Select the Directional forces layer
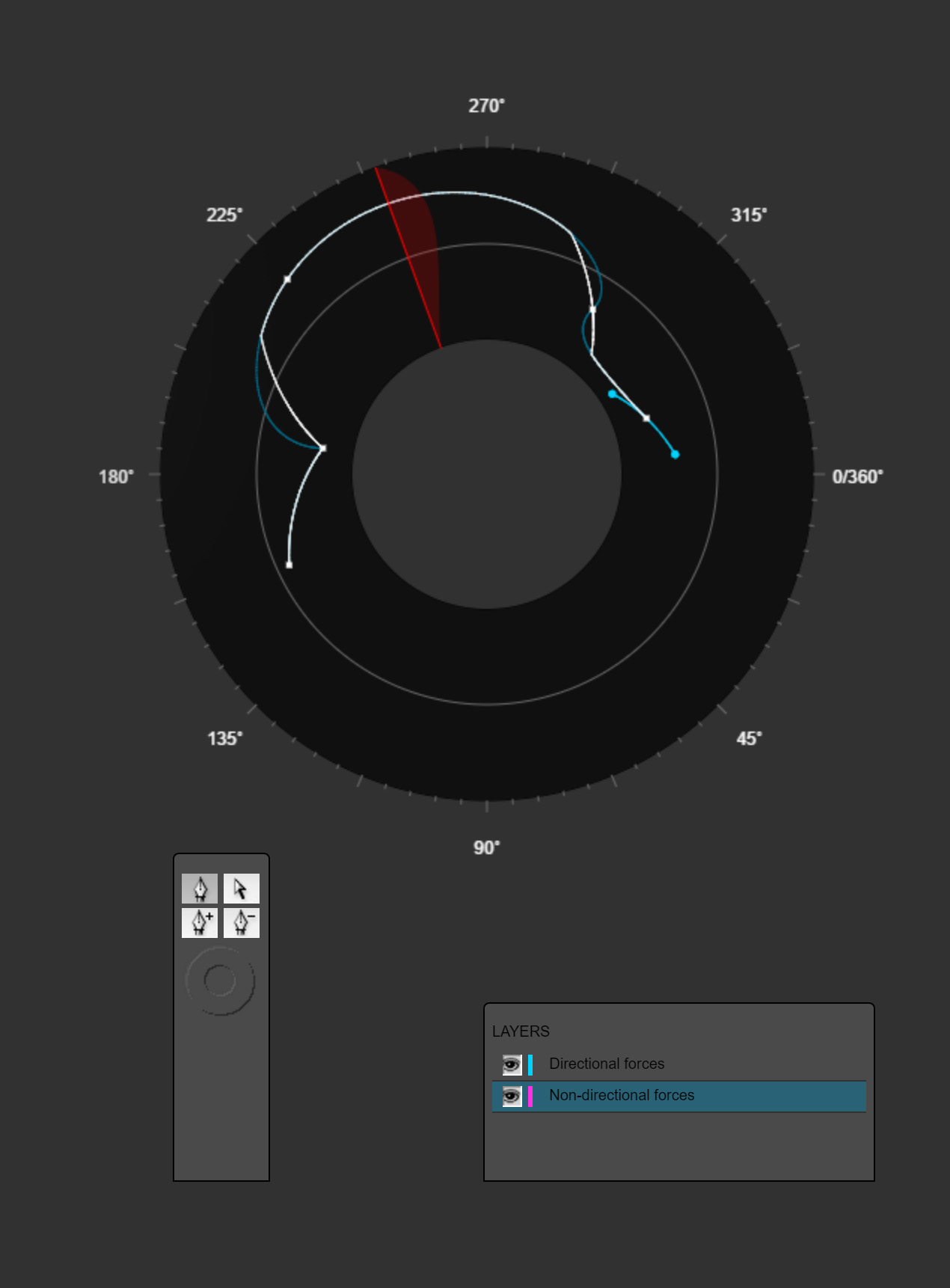950x1288 pixels. click(607, 1064)
